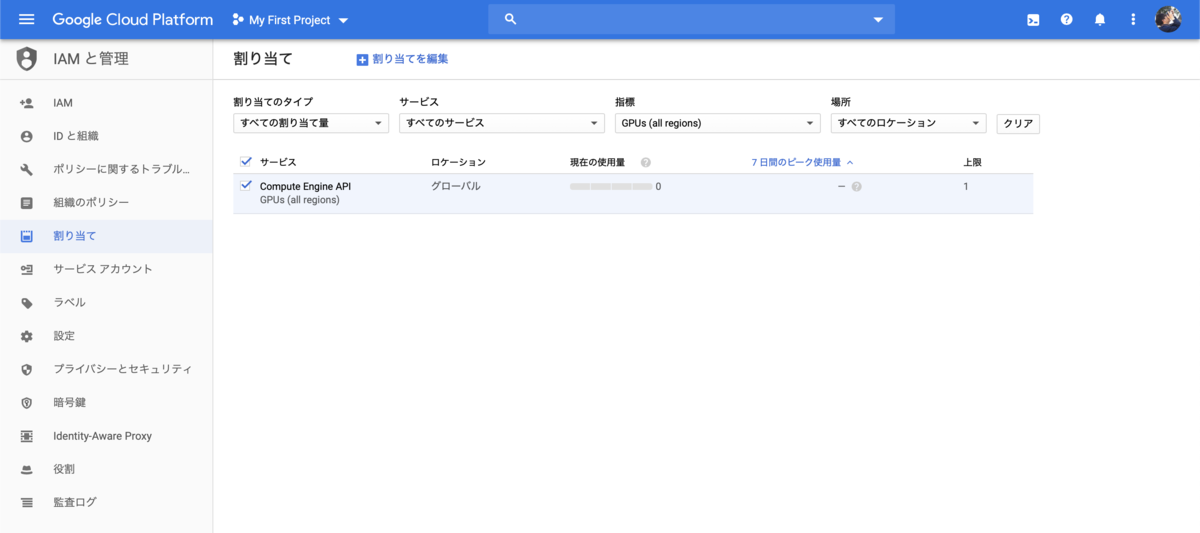Uncheck the Compute Engine API row checkbox

246,185
